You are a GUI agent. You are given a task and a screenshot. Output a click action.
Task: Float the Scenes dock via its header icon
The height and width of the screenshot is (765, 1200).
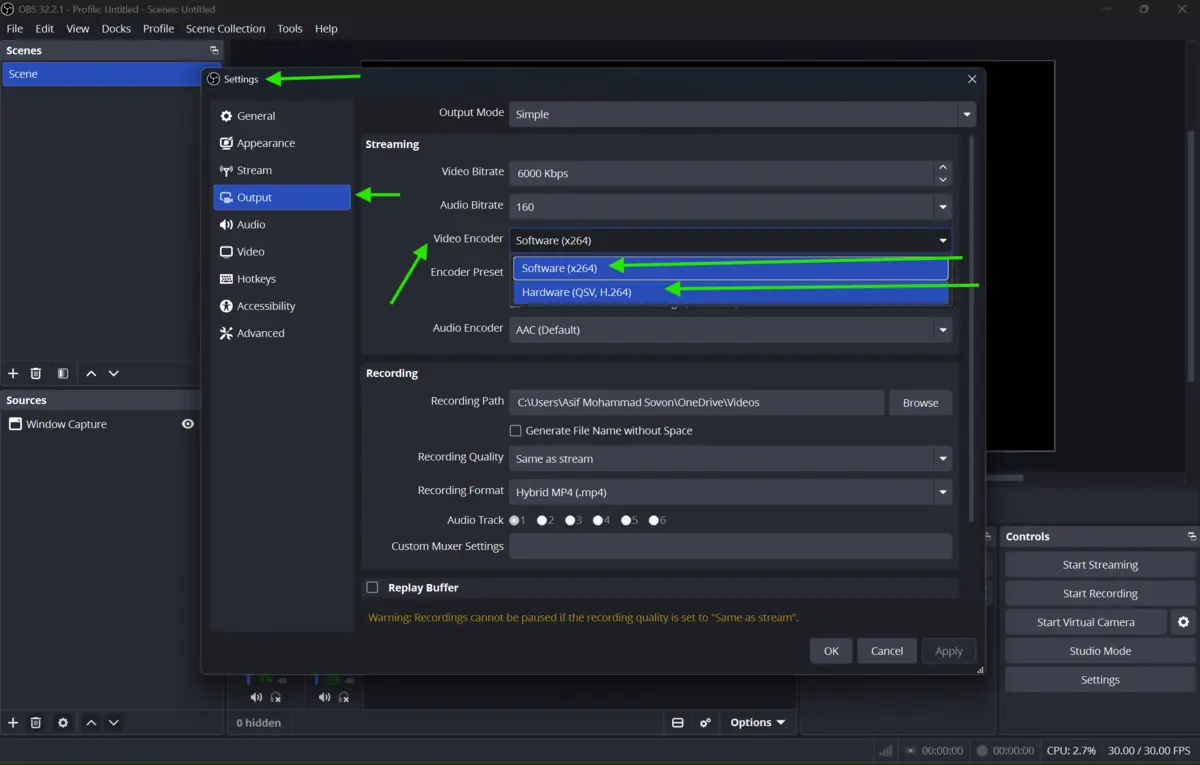click(x=213, y=50)
